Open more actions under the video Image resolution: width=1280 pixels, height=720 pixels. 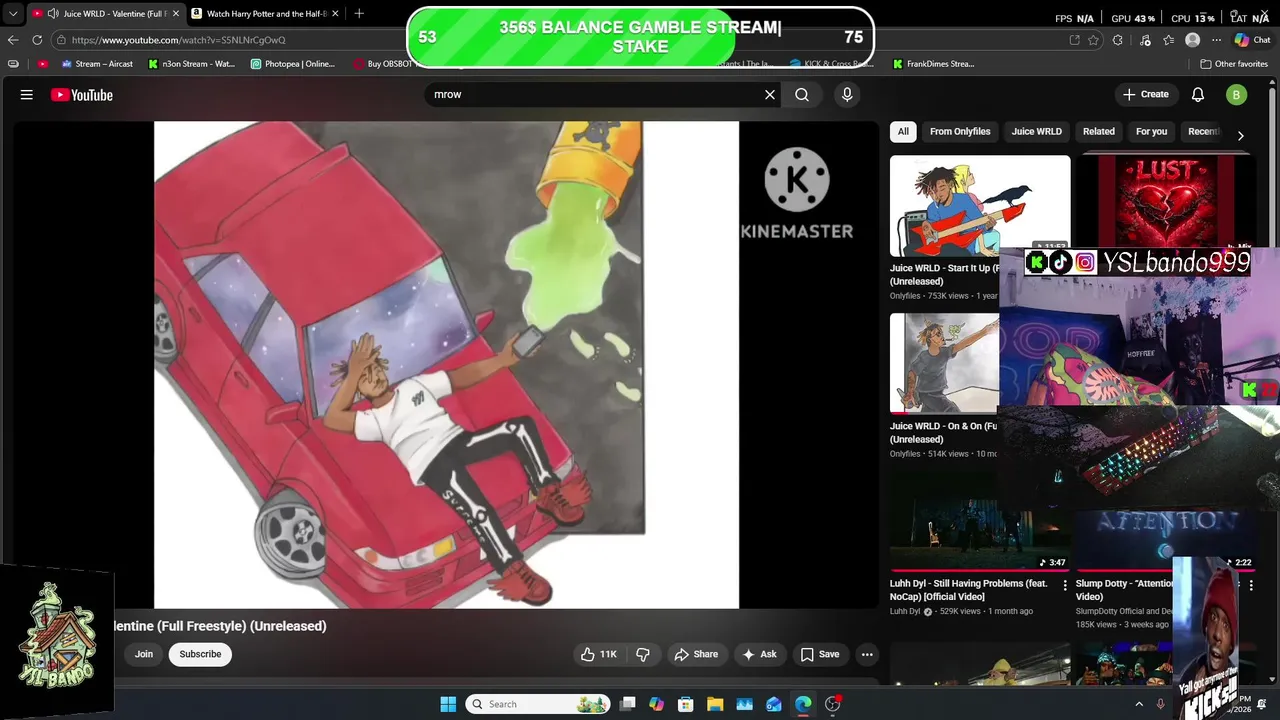(x=867, y=654)
